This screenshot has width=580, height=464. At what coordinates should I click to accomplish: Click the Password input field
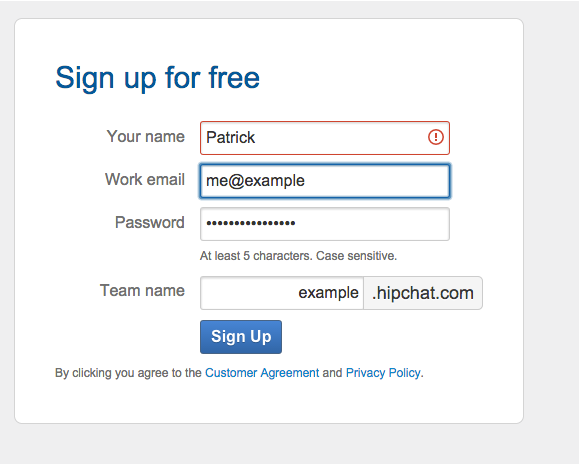pyautogui.click(x=325, y=224)
